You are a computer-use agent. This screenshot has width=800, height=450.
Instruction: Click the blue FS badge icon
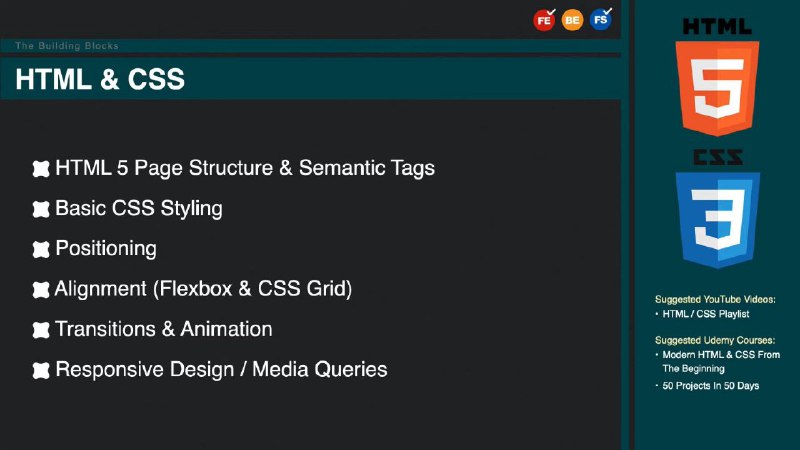point(601,19)
